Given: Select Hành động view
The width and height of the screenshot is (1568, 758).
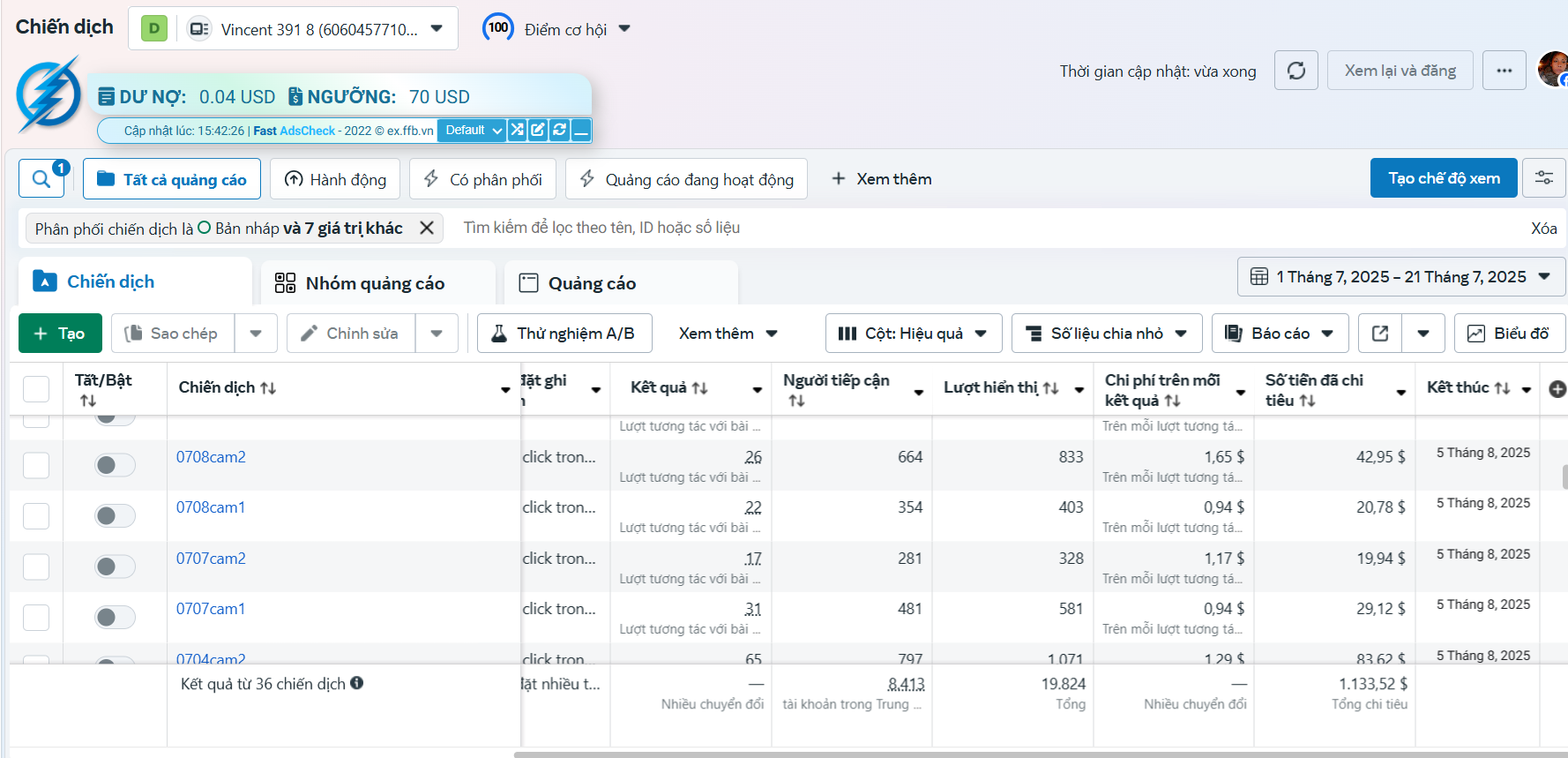Looking at the screenshot, I should point(335,179).
